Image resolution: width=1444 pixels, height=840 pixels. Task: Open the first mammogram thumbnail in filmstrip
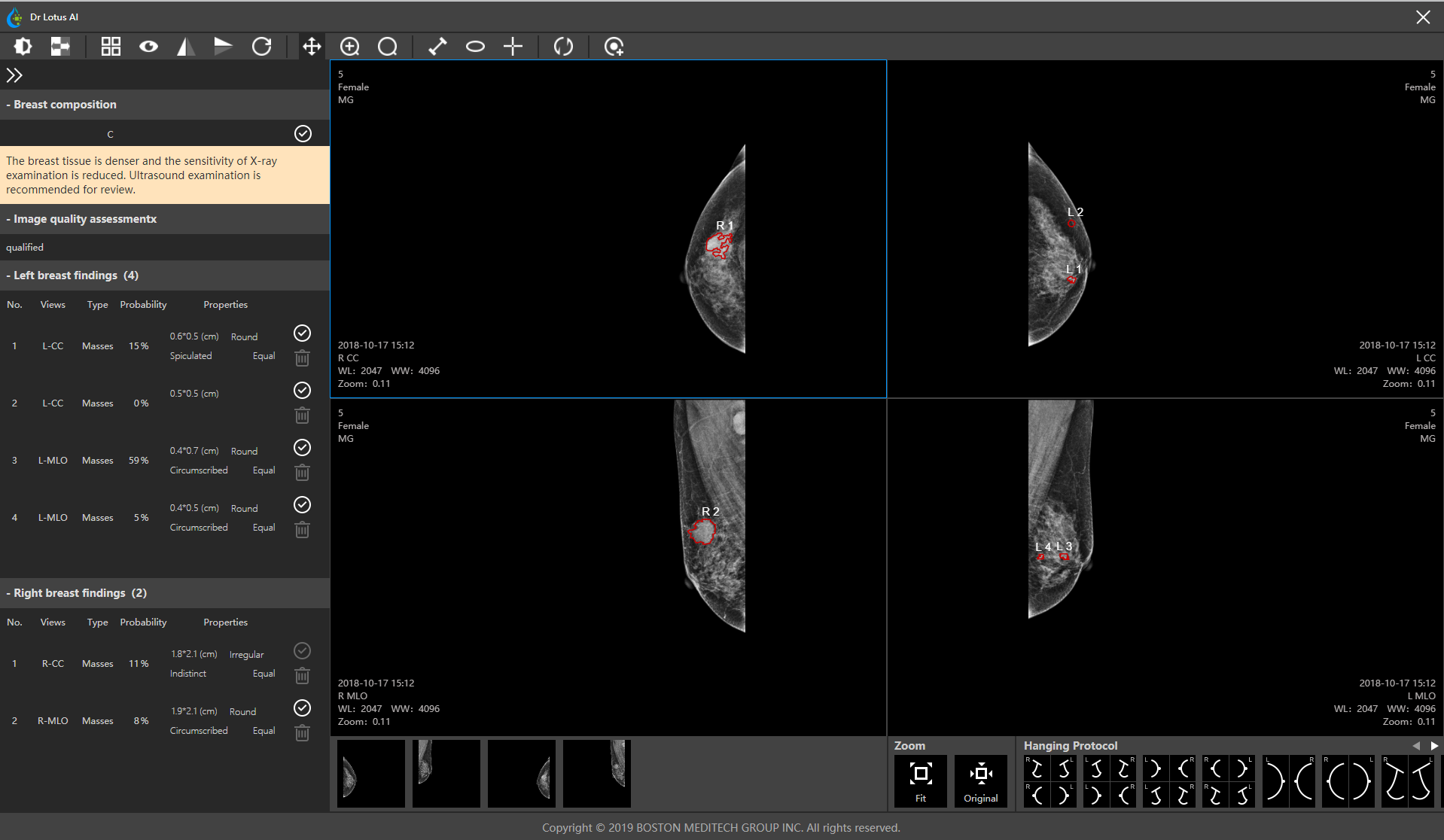pyautogui.click(x=371, y=774)
